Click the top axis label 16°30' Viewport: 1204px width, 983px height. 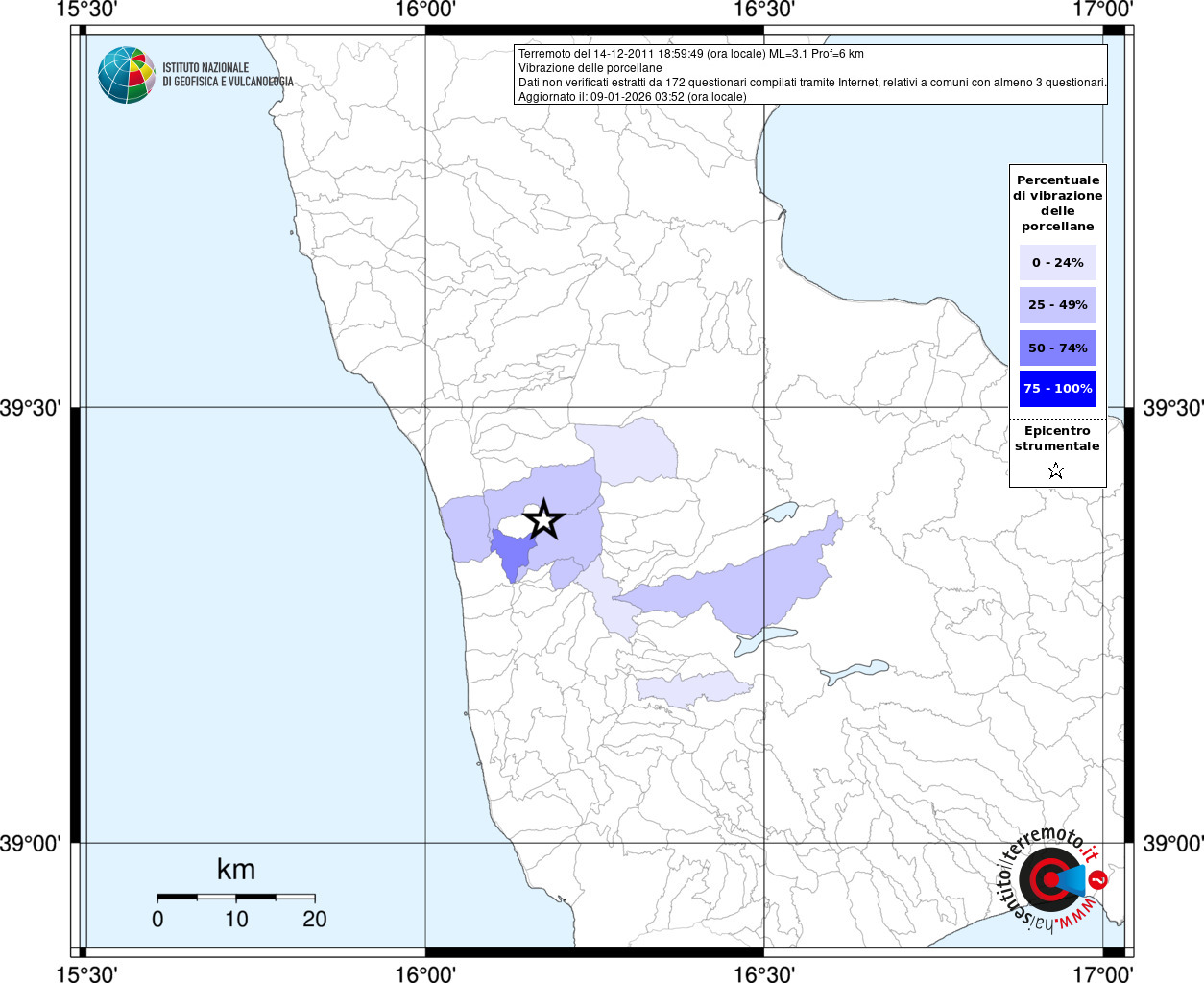point(764,11)
